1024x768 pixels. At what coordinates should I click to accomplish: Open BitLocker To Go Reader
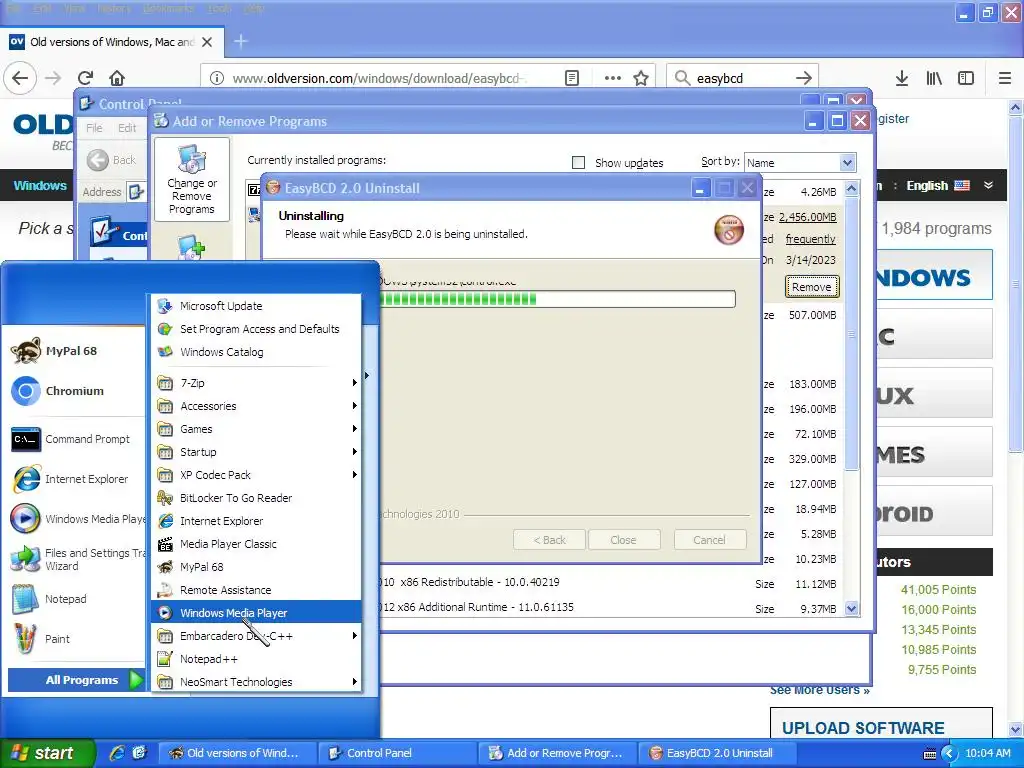coord(256,498)
